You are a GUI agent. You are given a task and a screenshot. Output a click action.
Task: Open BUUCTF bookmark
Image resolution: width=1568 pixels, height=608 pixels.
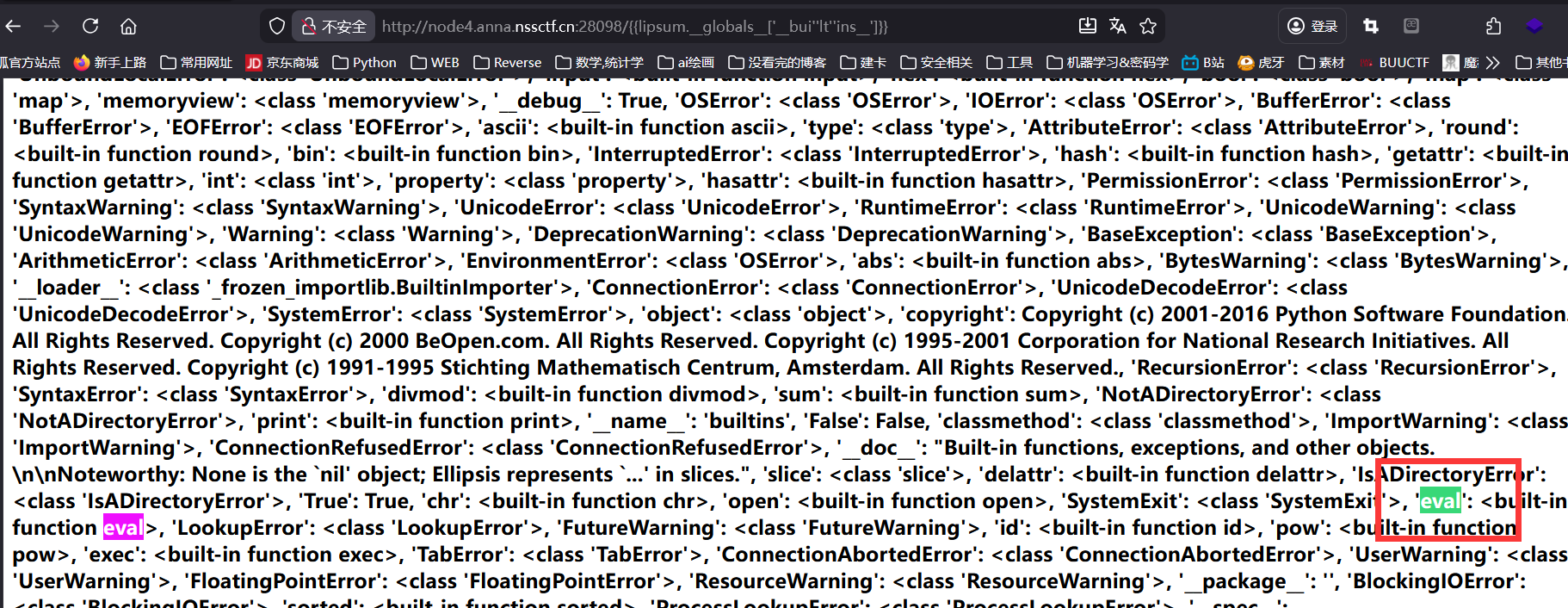pos(1394,63)
